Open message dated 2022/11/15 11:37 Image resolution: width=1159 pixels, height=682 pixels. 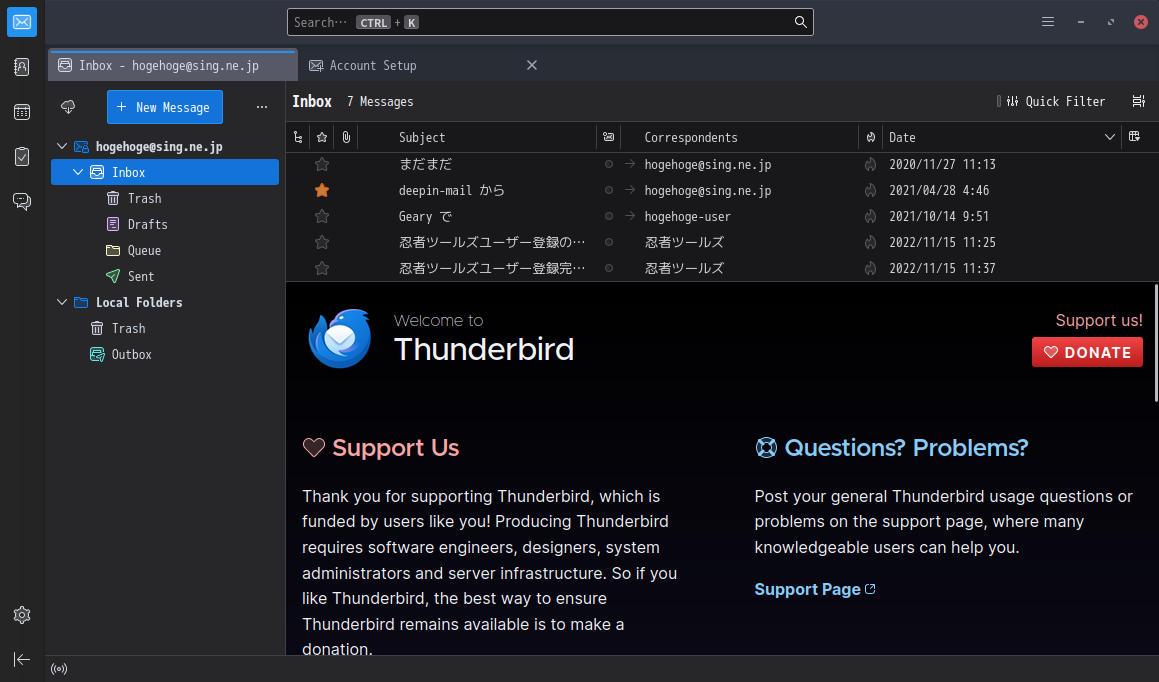click(722, 268)
